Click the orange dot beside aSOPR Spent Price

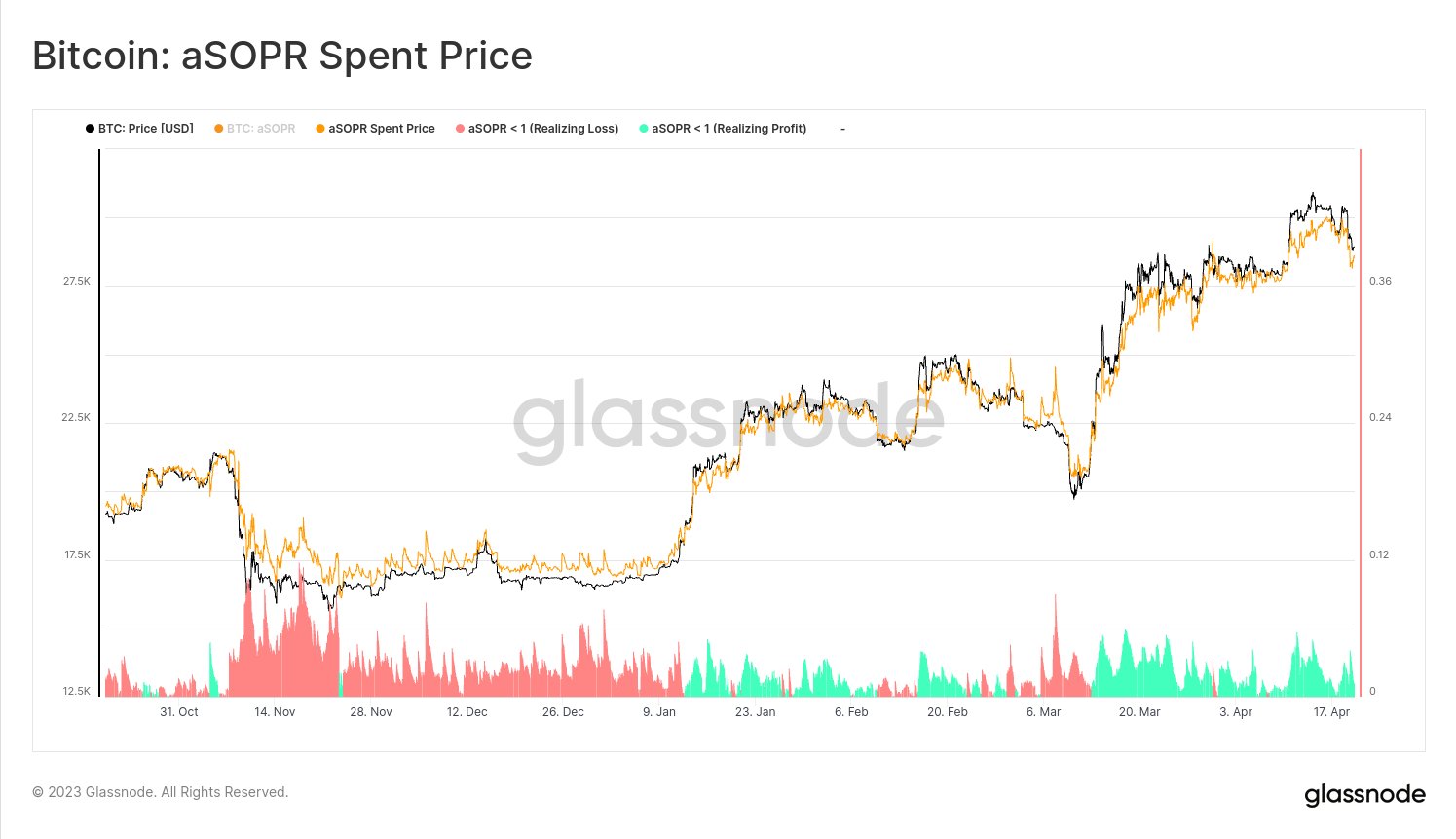[x=320, y=129]
